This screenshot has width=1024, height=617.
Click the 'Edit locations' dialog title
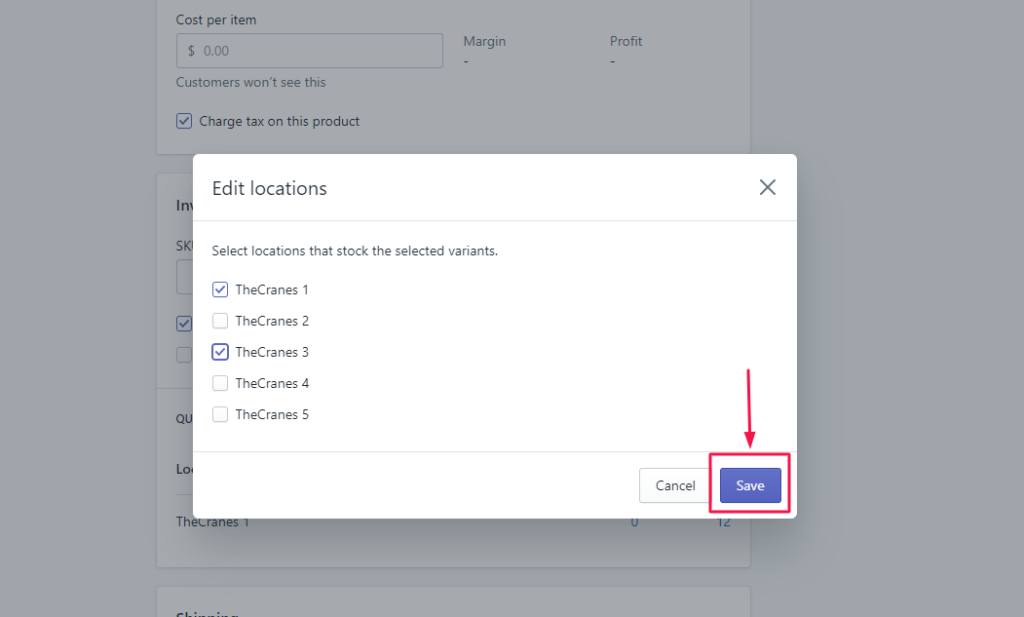269,188
